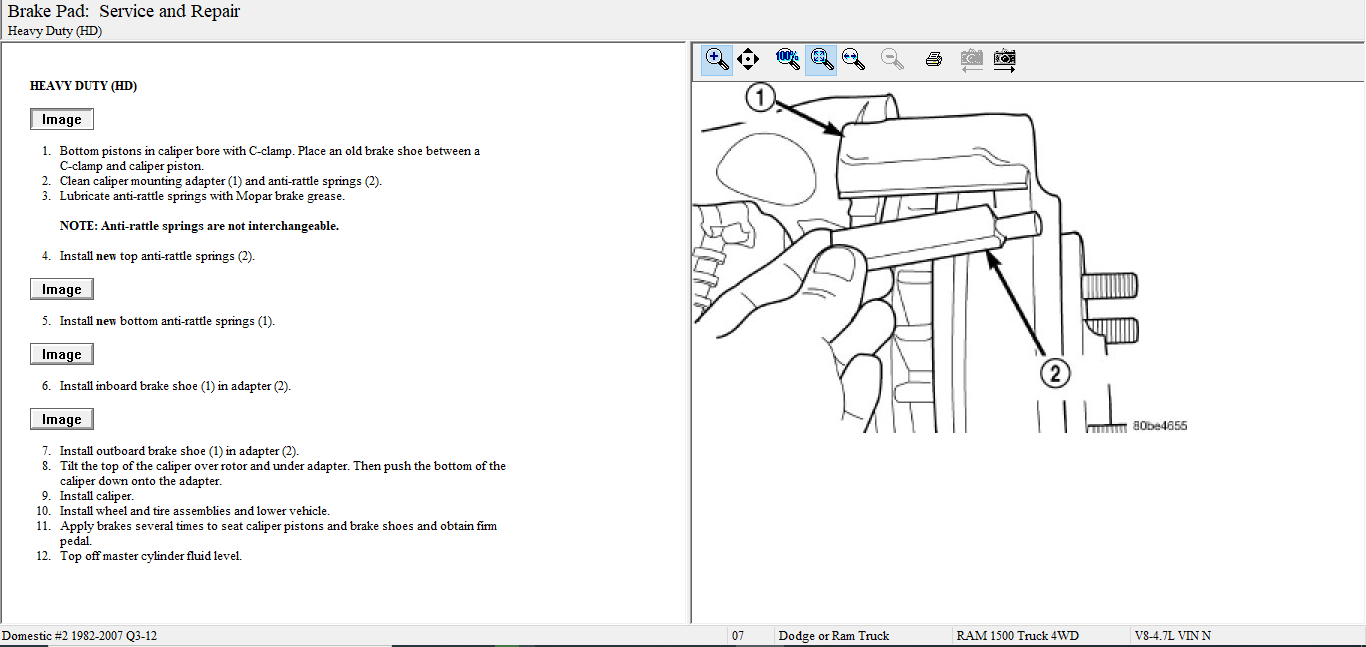Viewport: 1366px width, 647px height.
Task: Open the Image button above step 1
Action: coord(62,119)
